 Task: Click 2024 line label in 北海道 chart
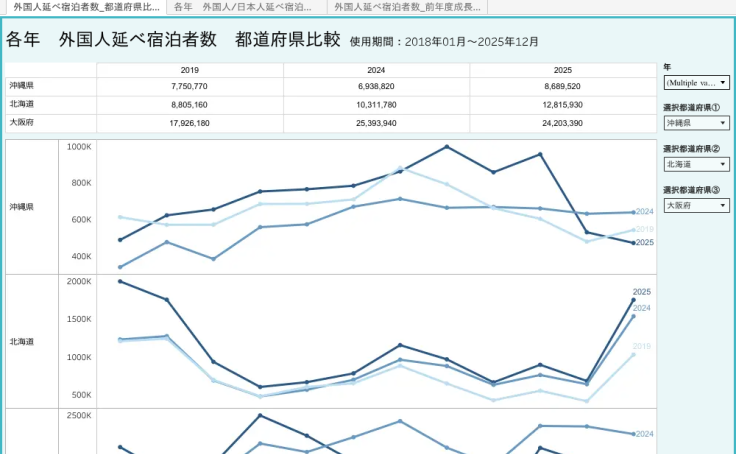[x=642, y=308]
